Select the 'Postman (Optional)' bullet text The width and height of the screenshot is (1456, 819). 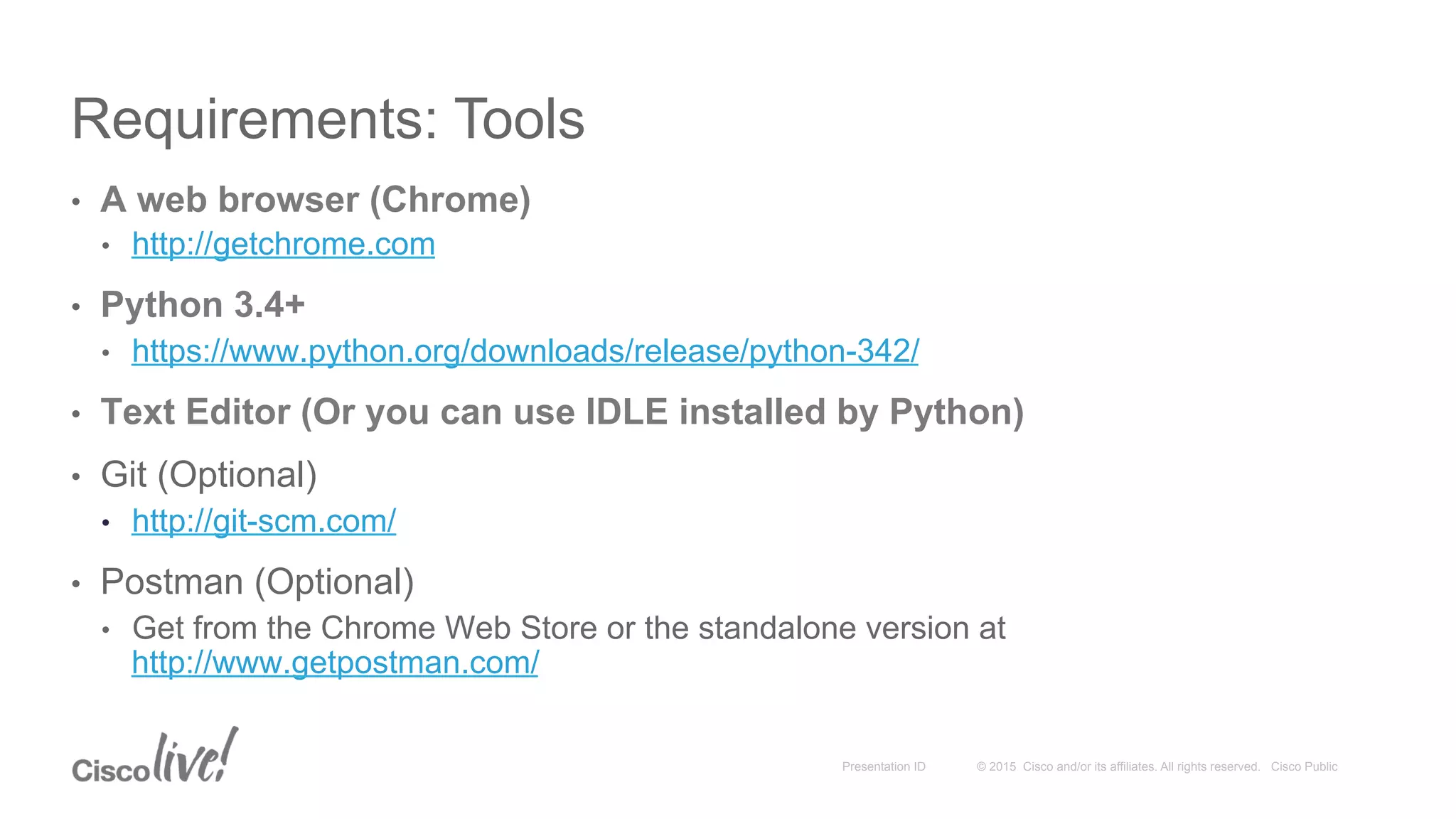coord(257,582)
